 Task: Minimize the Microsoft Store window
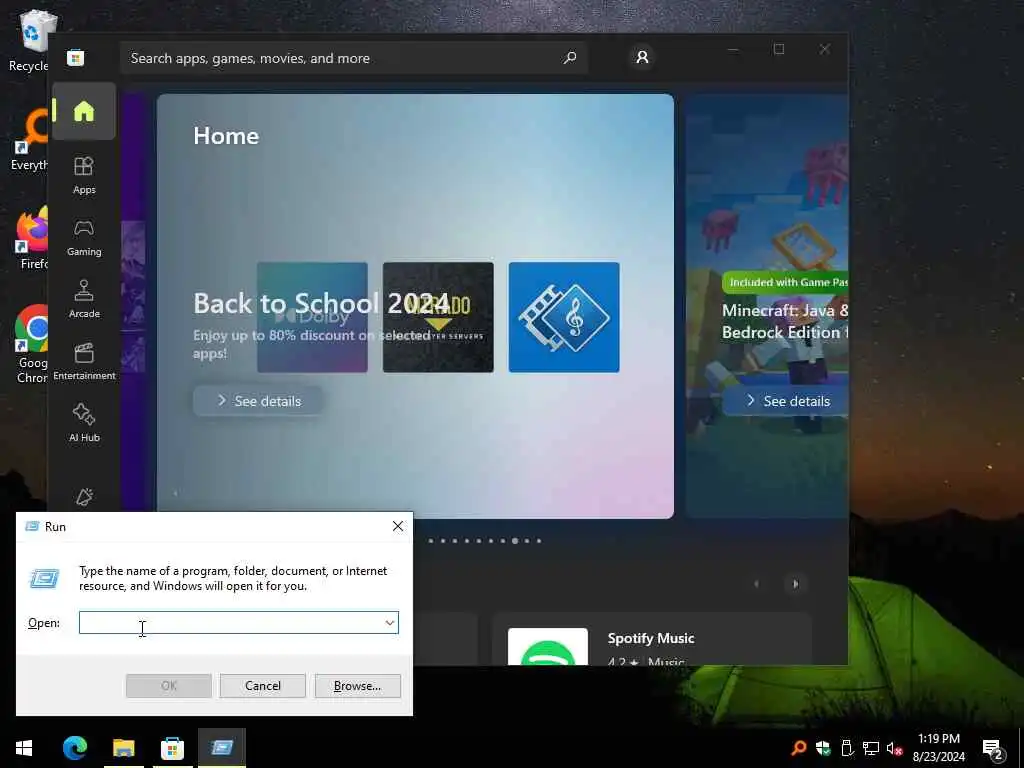coord(733,50)
